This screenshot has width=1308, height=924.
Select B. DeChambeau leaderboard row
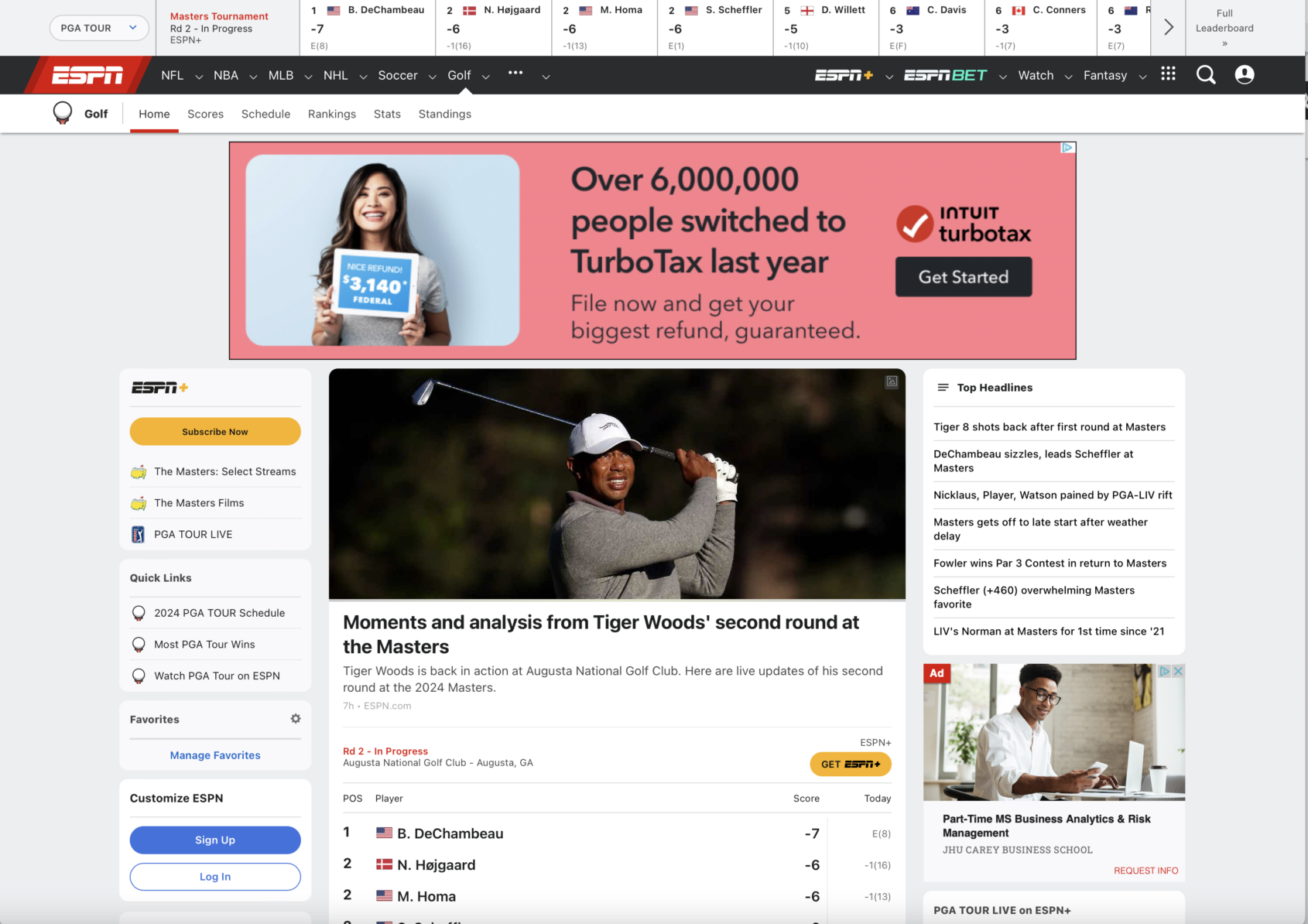pyautogui.click(x=450, y=833)
